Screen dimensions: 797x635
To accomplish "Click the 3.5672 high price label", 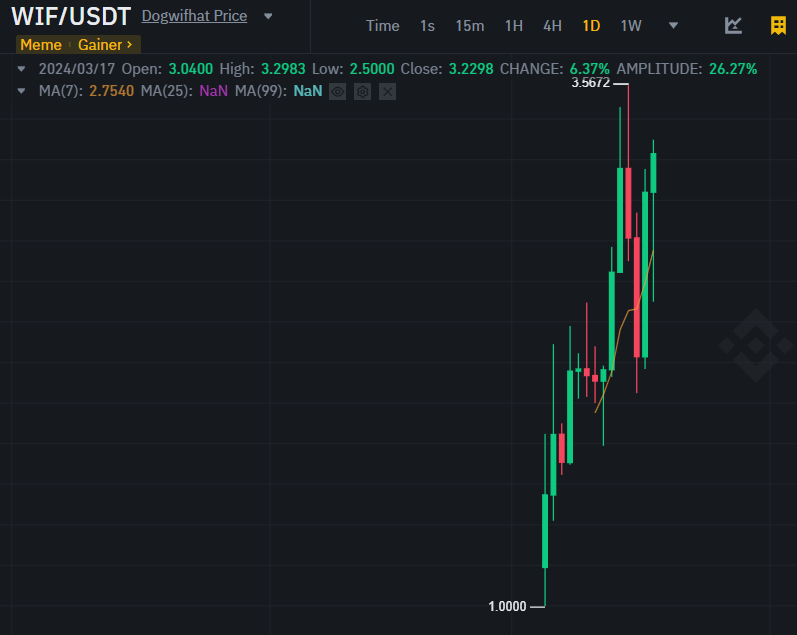I will pyautogui.click(x=591, y=83).
